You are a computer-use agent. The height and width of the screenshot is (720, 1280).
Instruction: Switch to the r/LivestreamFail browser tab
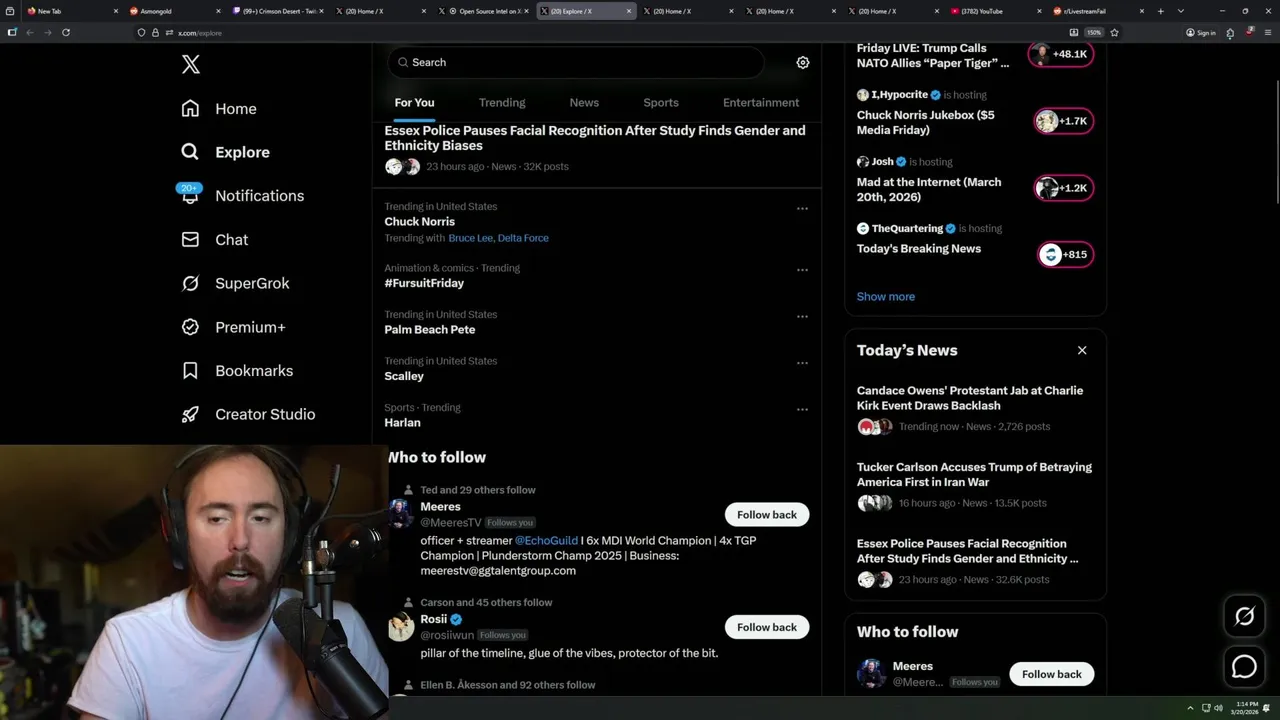[1097, 11]
